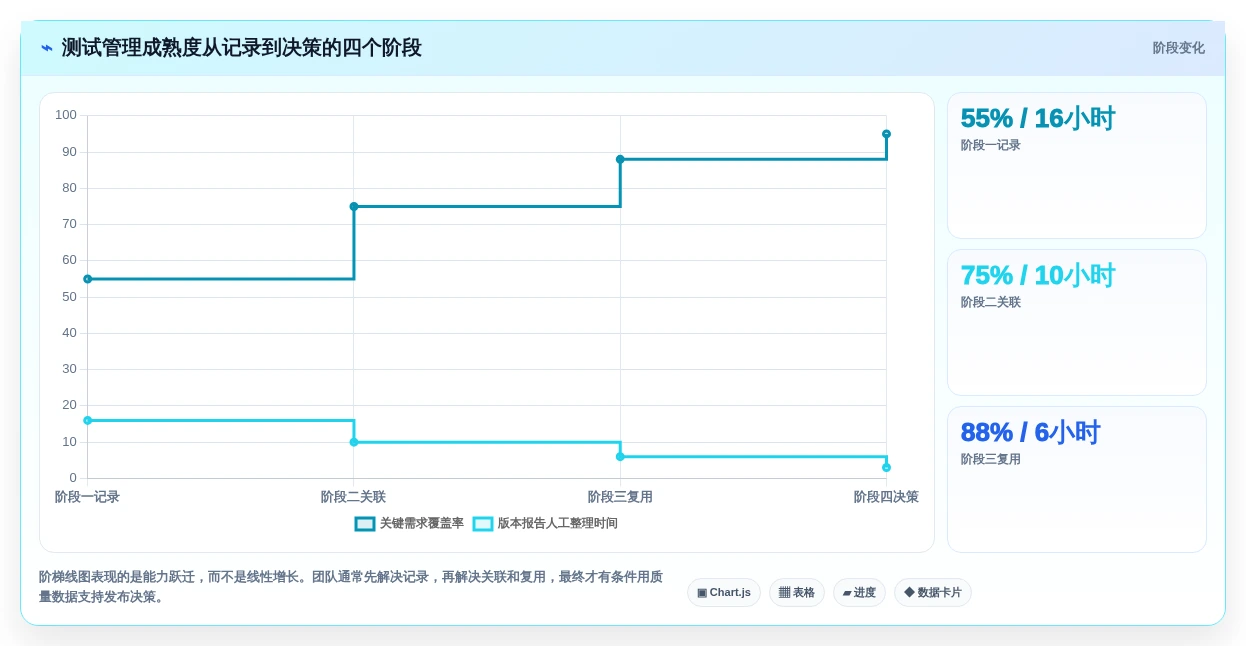The image size is (1246, 646).
Task: Click the coverage data point at 95
Action: point(886,134)
